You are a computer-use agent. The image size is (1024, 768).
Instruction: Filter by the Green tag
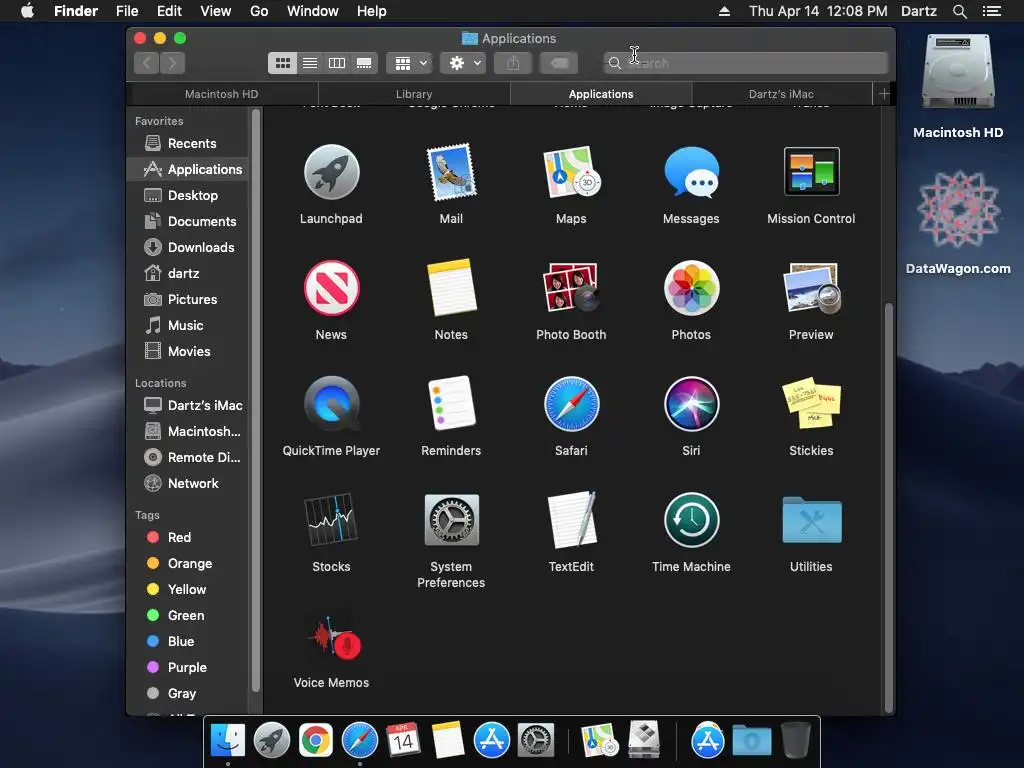(x=187, y=615)
